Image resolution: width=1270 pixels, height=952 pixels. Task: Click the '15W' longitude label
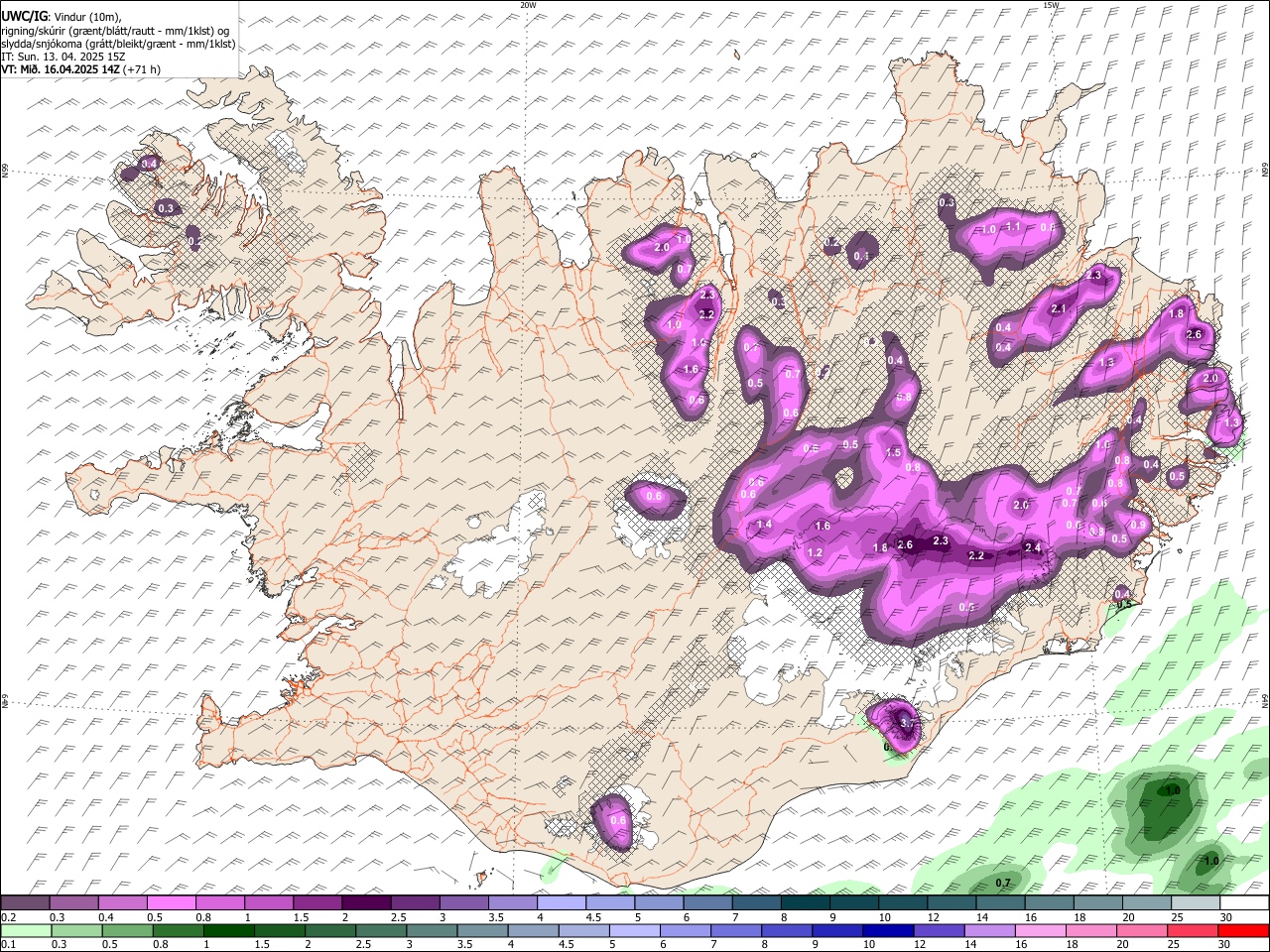pos(1051,5)
